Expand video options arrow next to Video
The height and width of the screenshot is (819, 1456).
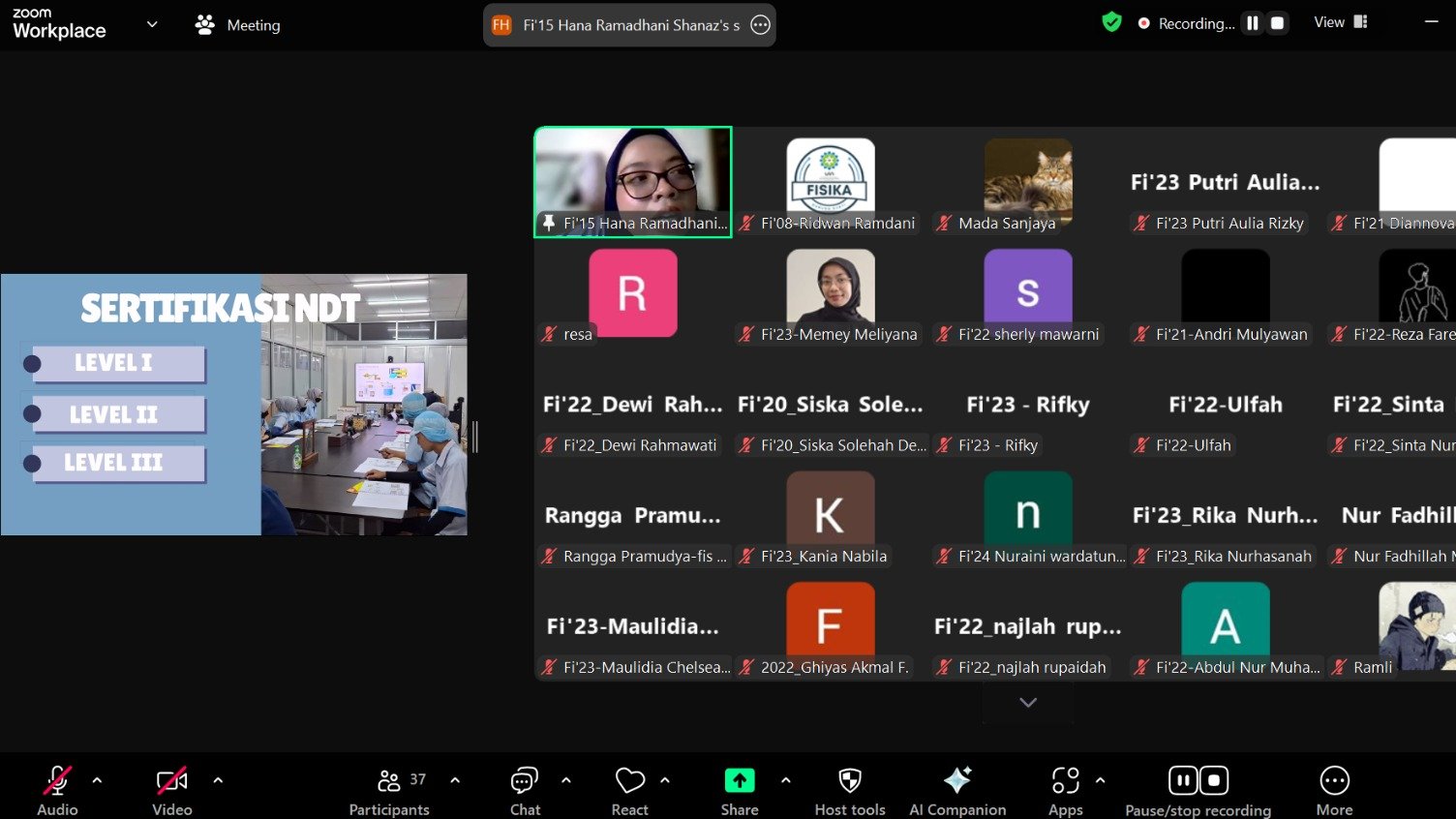tap(218, 780)
